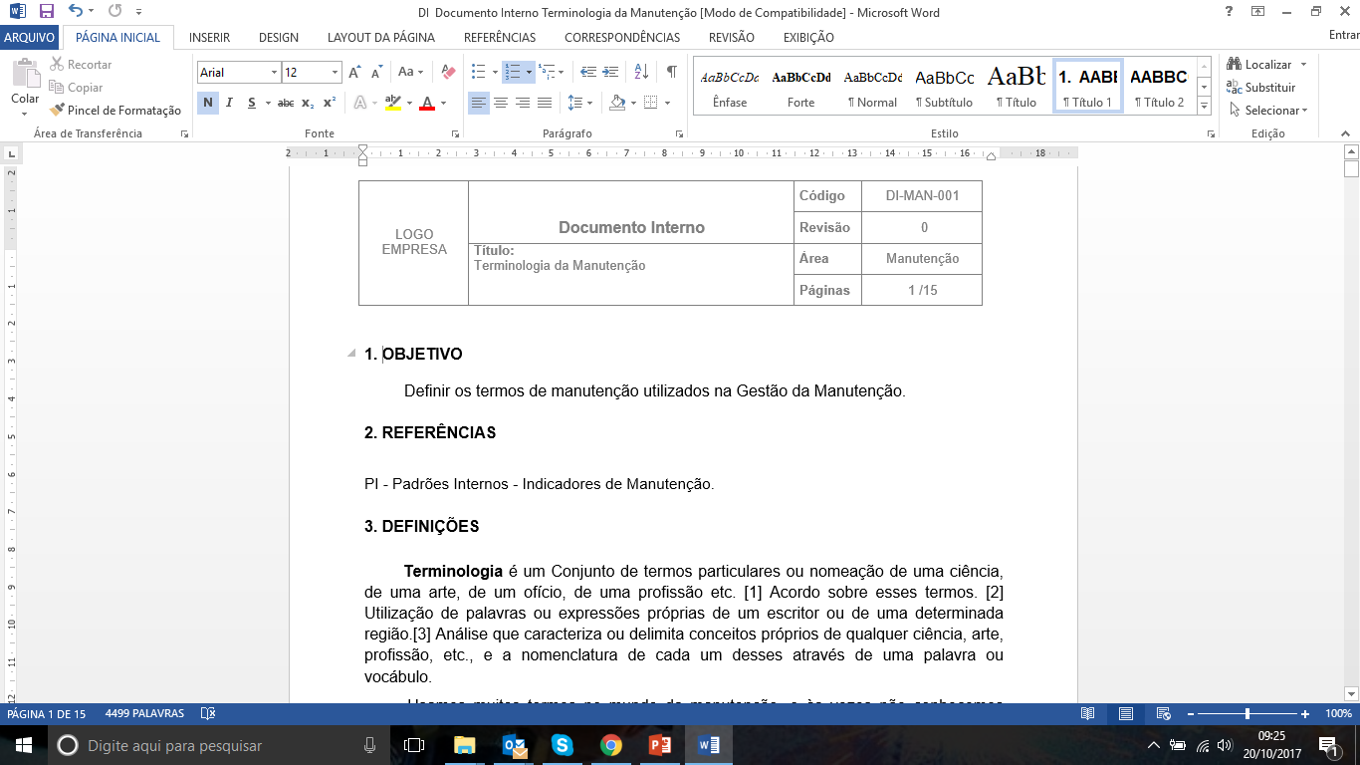
Task: Open proofing errors icon in status bar
Action: click(x=208, y=714)
